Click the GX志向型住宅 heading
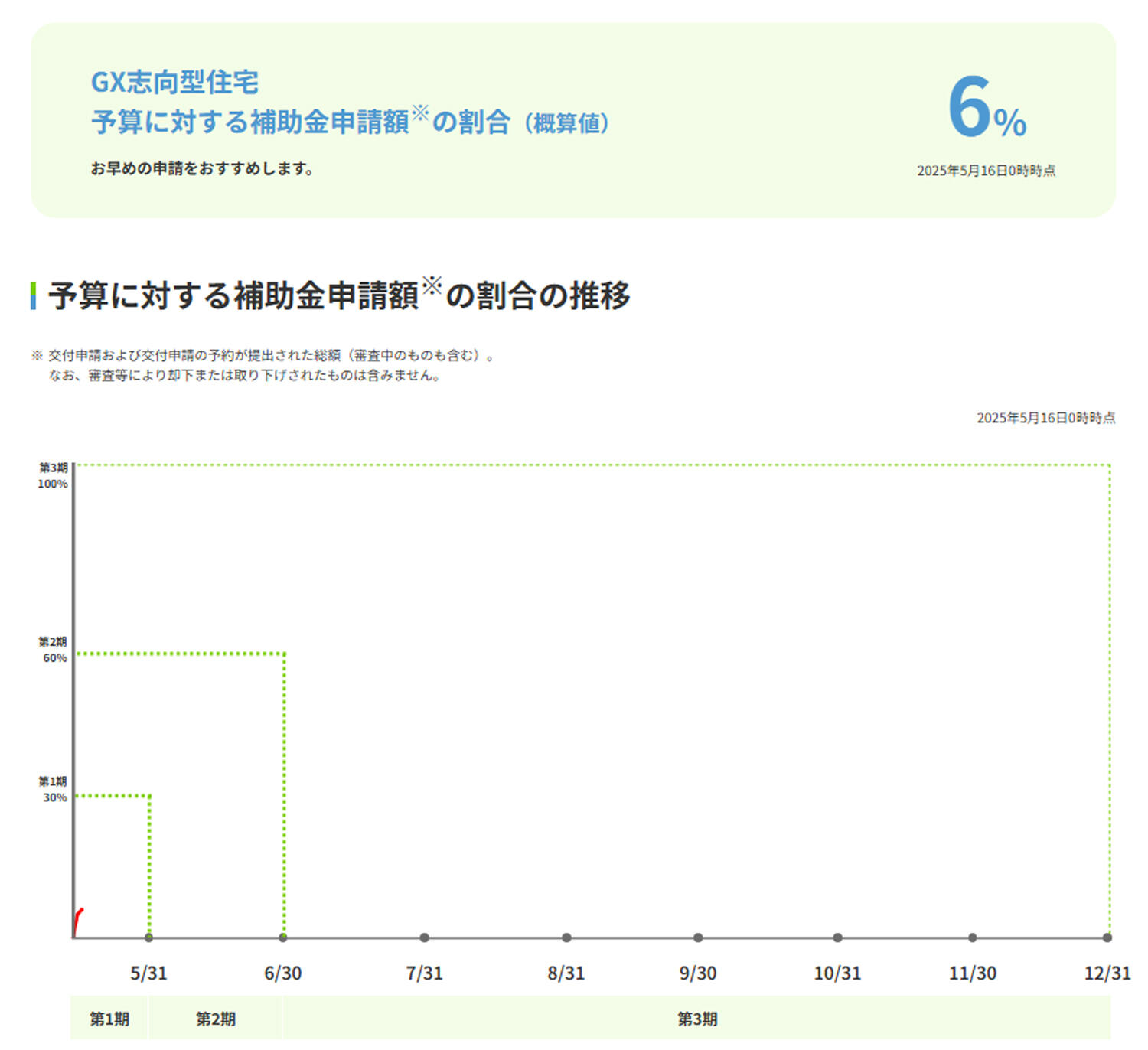 coord(174,82)
